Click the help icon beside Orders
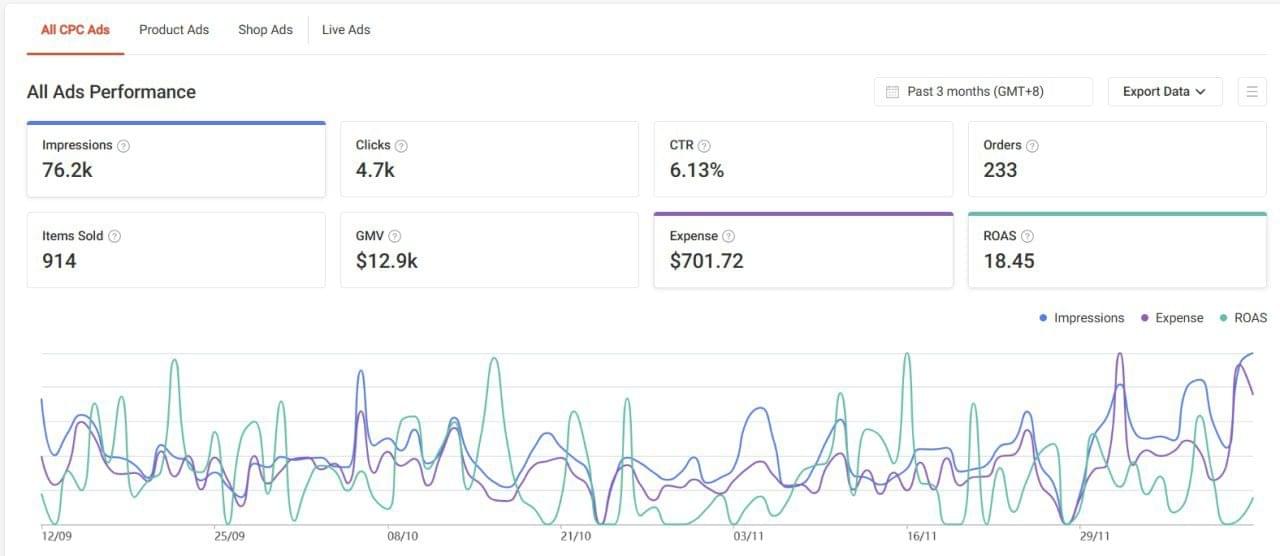This screenshot has height=556, width=1280. pos(1032,146)
